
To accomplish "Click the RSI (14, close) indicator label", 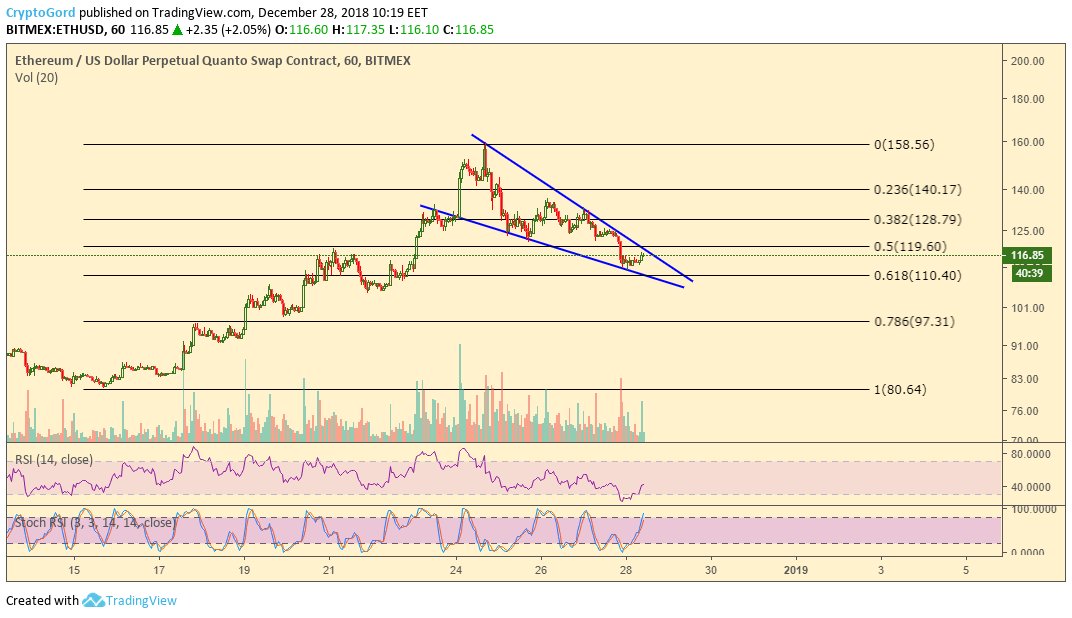I will coord(53,459).
